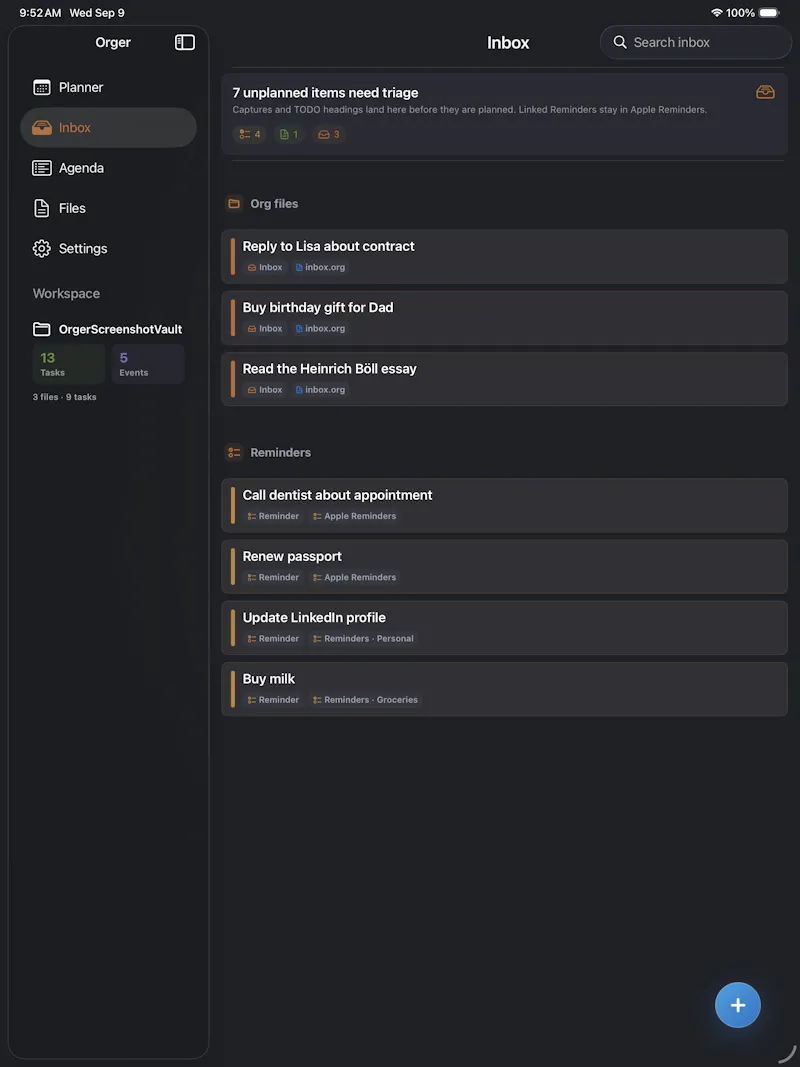Click the battery status icon
This screenshot has width=800, height=1067.
[x=769, y=13]
